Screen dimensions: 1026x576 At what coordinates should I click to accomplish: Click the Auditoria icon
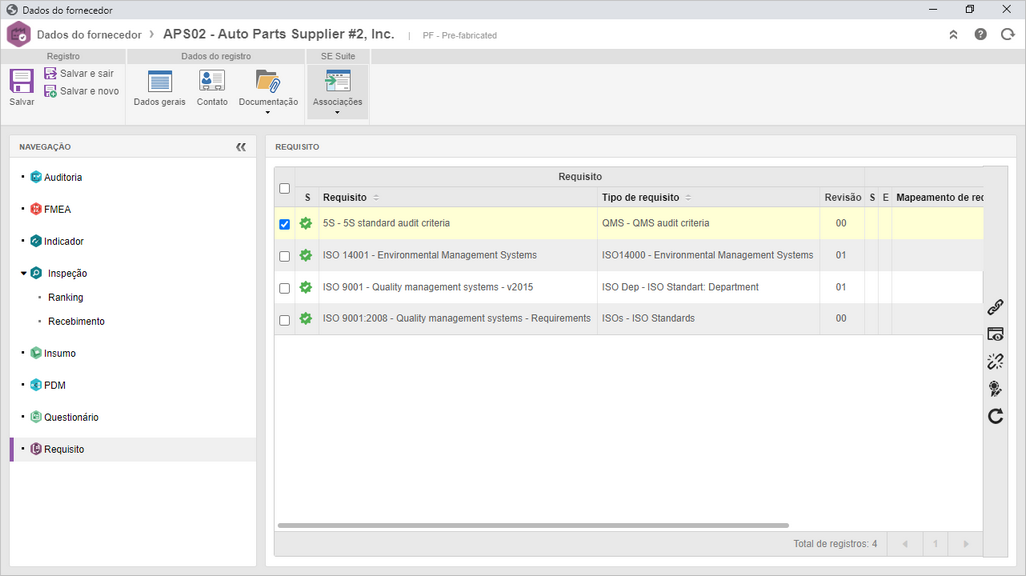36,177
